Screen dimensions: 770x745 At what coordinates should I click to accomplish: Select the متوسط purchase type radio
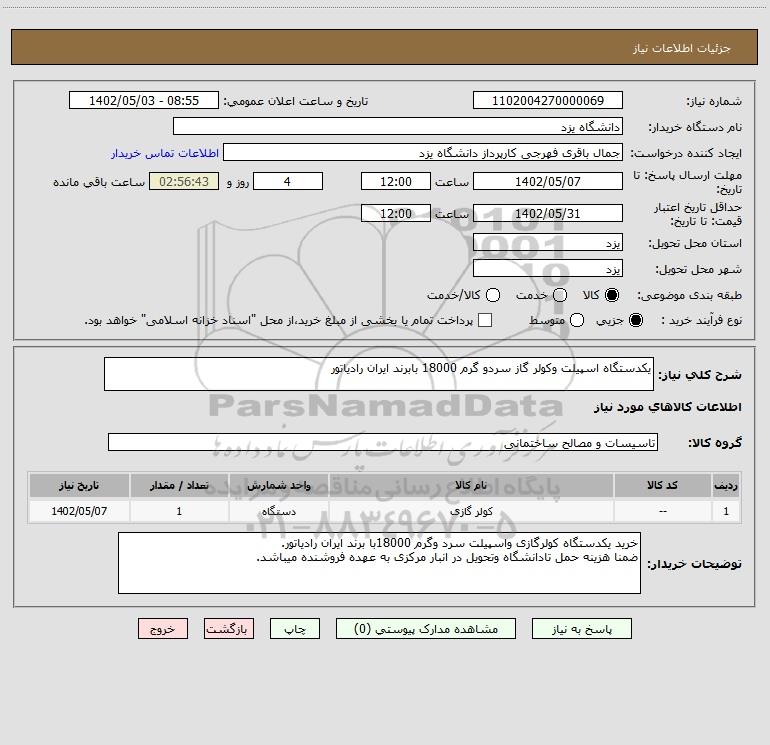tap(577, 320)
